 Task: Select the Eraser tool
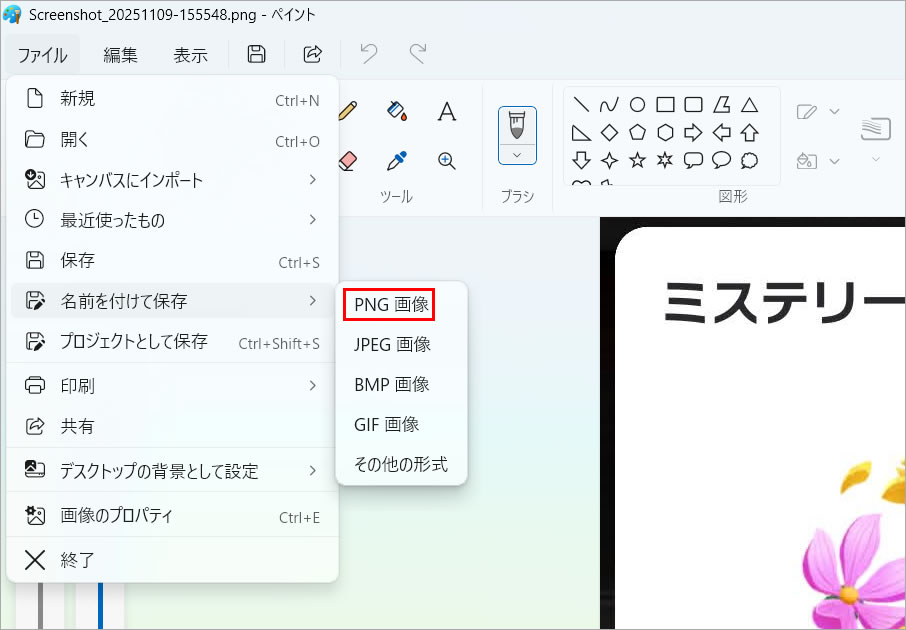point(347,160)
